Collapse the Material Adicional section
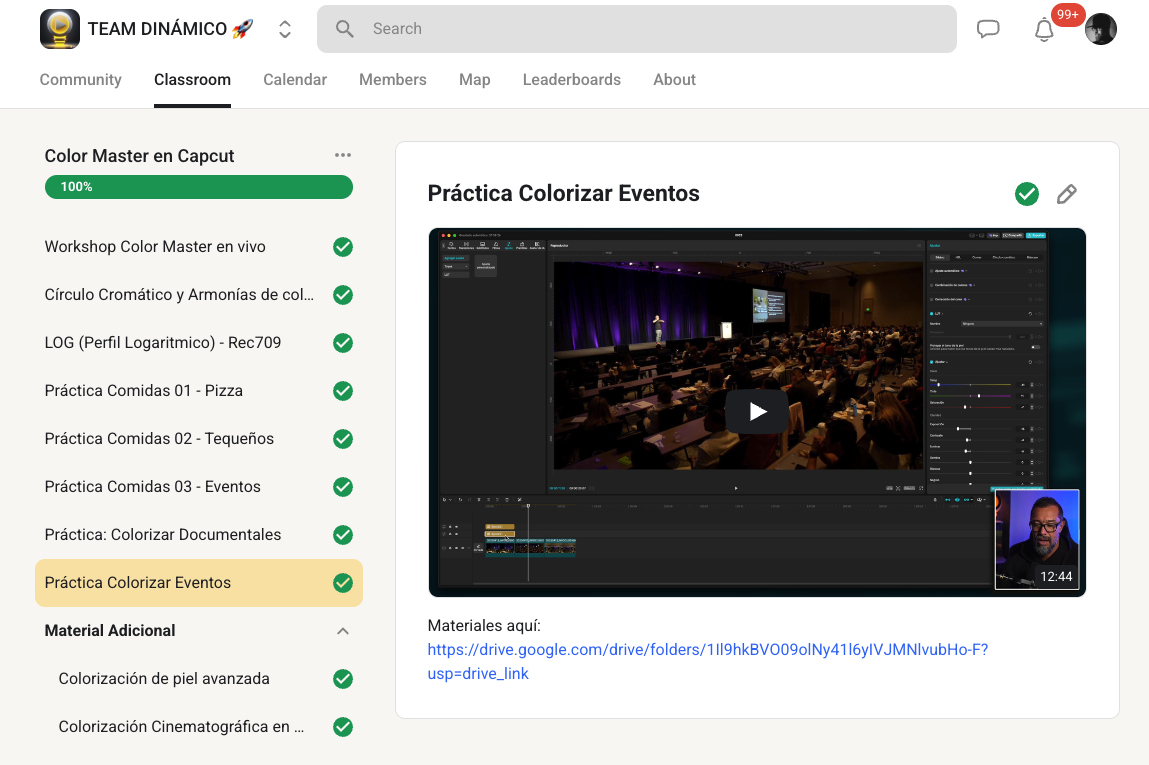The width and height of the screenshot is (1149, 765). coord(343,631)
